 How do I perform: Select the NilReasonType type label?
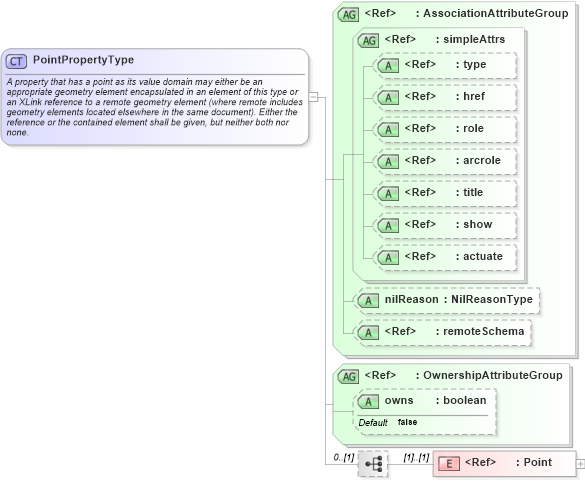(x=492, y=299)
